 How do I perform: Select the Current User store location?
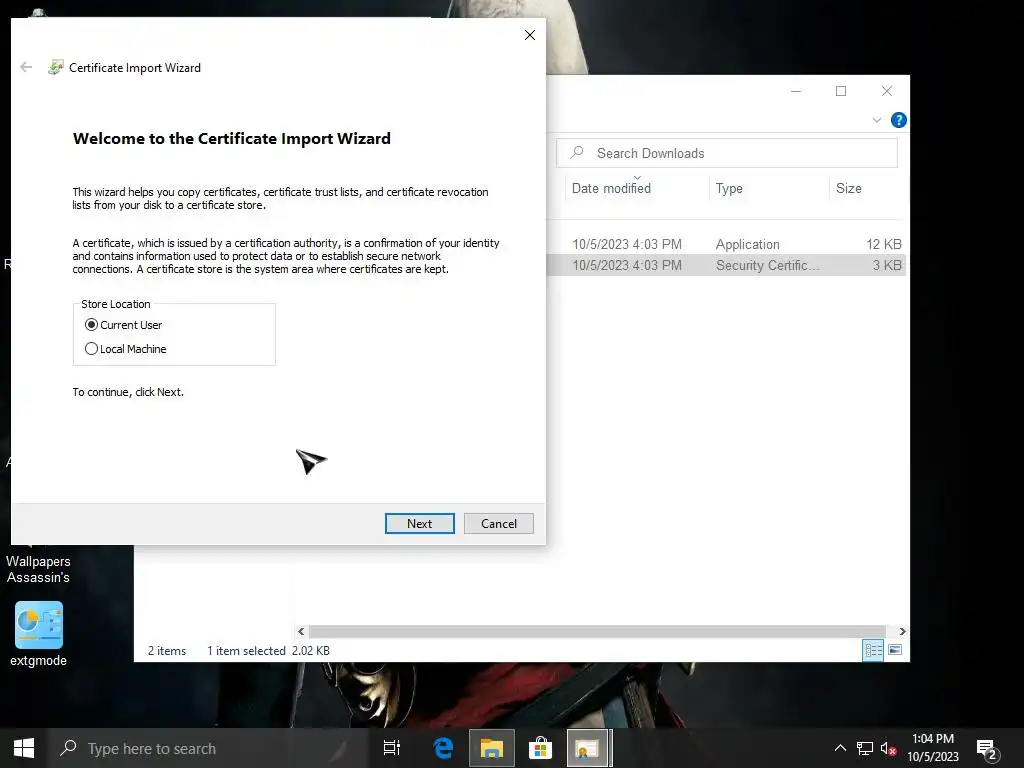click(124, 325)
